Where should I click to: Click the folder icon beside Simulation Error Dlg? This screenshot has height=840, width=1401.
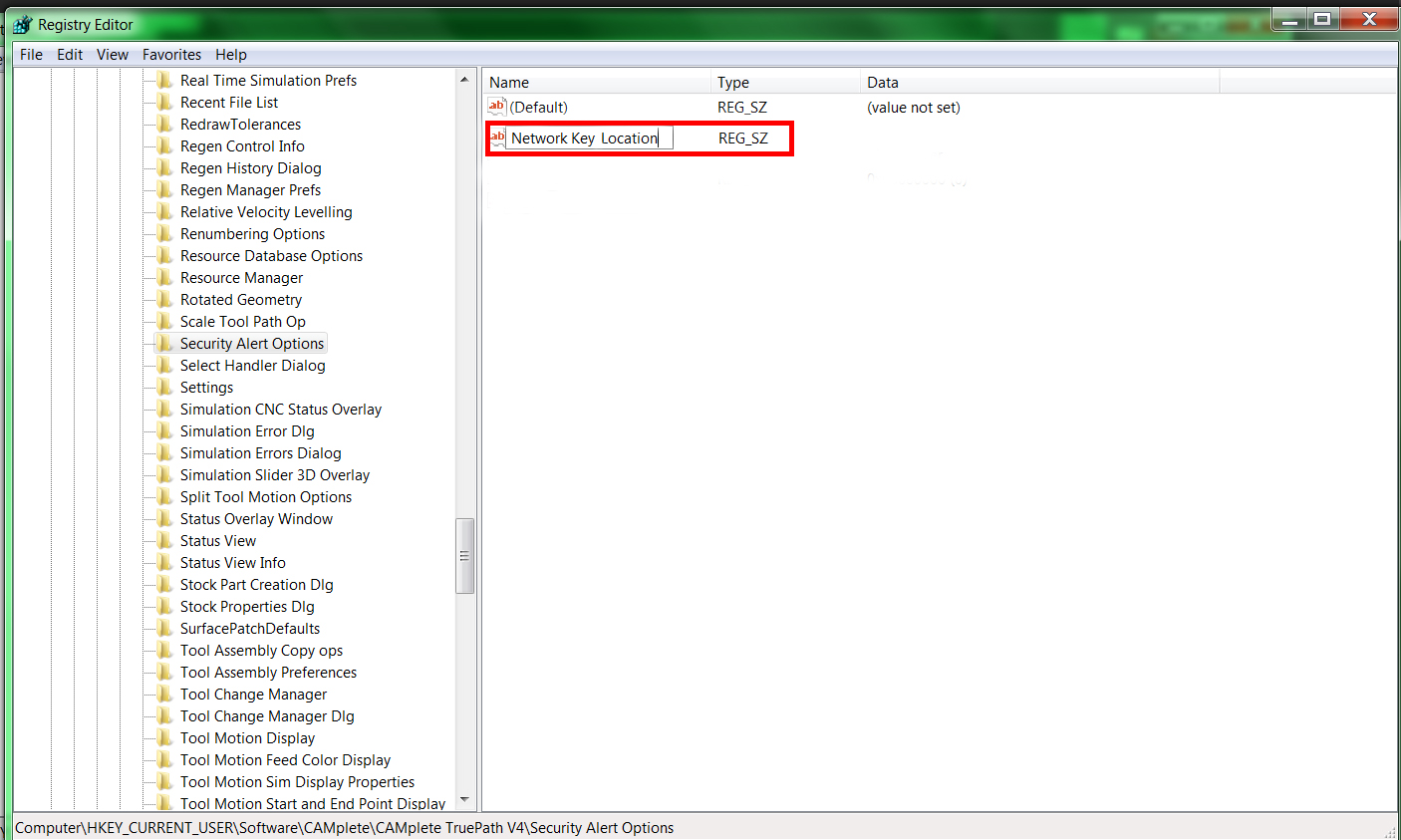(165, 430)
